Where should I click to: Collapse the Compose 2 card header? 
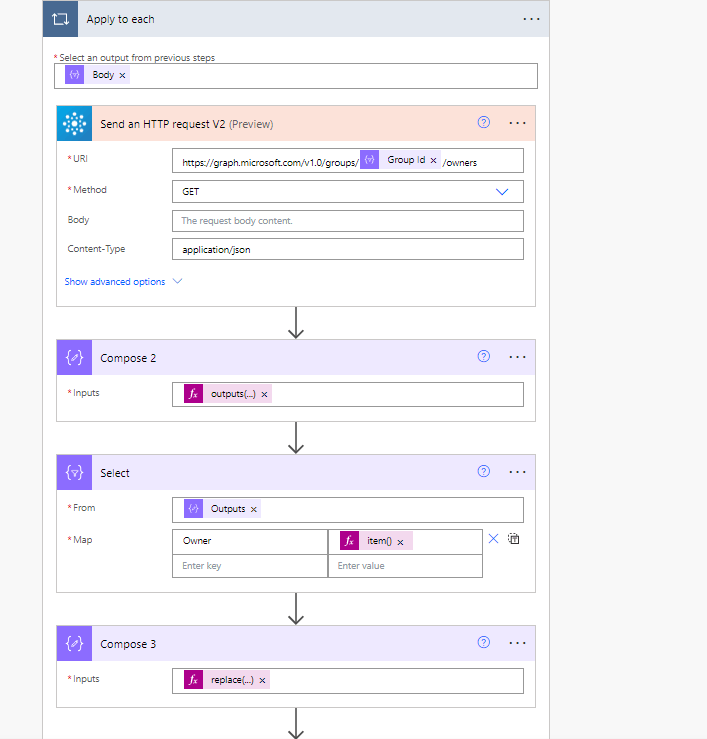296,357
